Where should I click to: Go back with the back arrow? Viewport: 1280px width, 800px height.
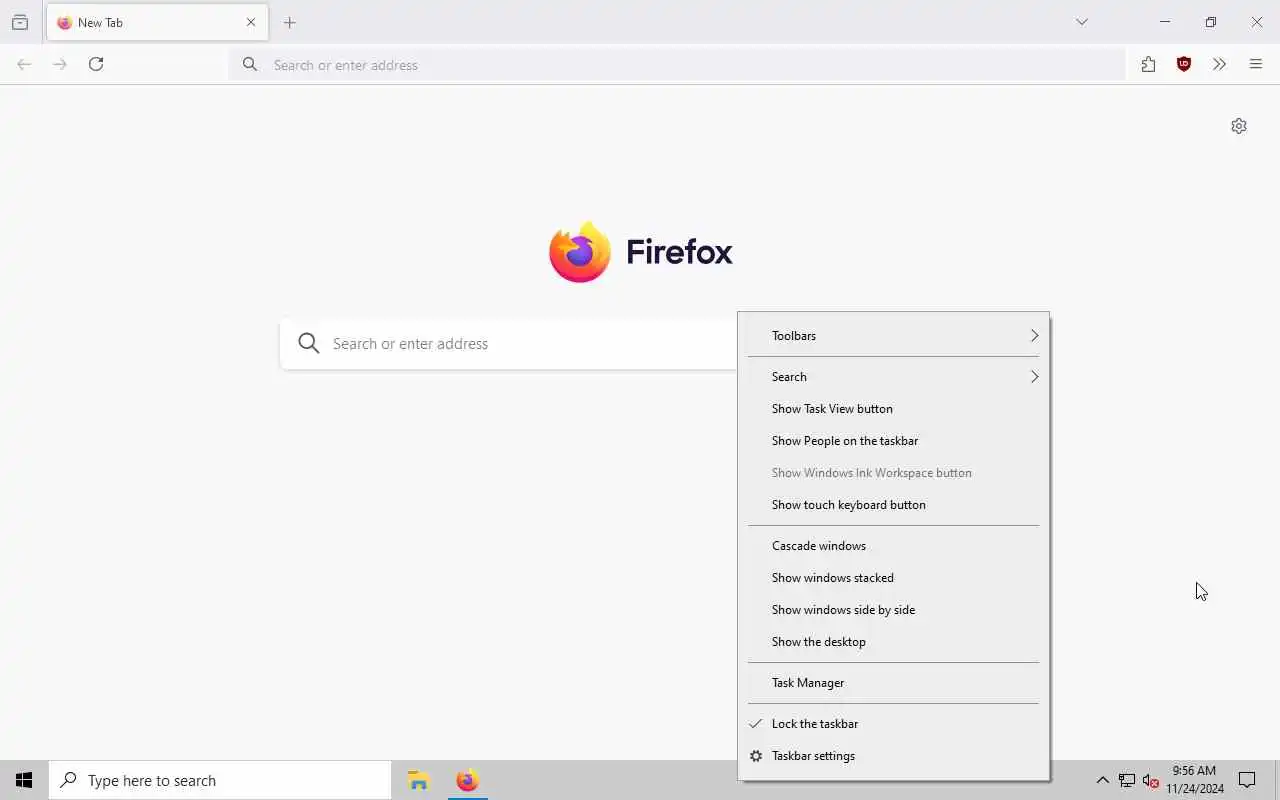[x=24, y=64]
